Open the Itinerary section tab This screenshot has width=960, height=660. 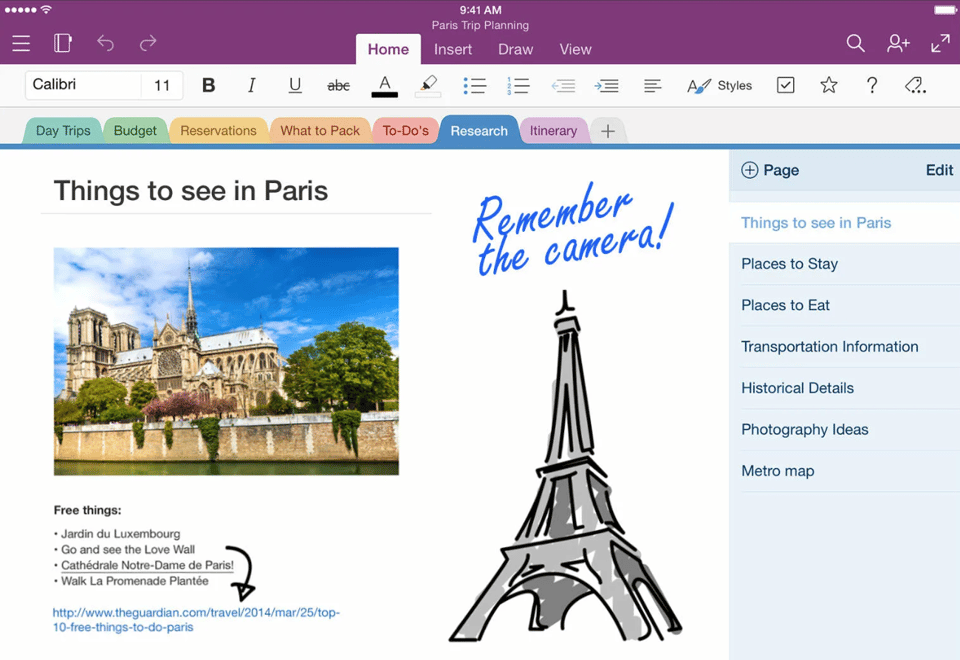(553, 130)
